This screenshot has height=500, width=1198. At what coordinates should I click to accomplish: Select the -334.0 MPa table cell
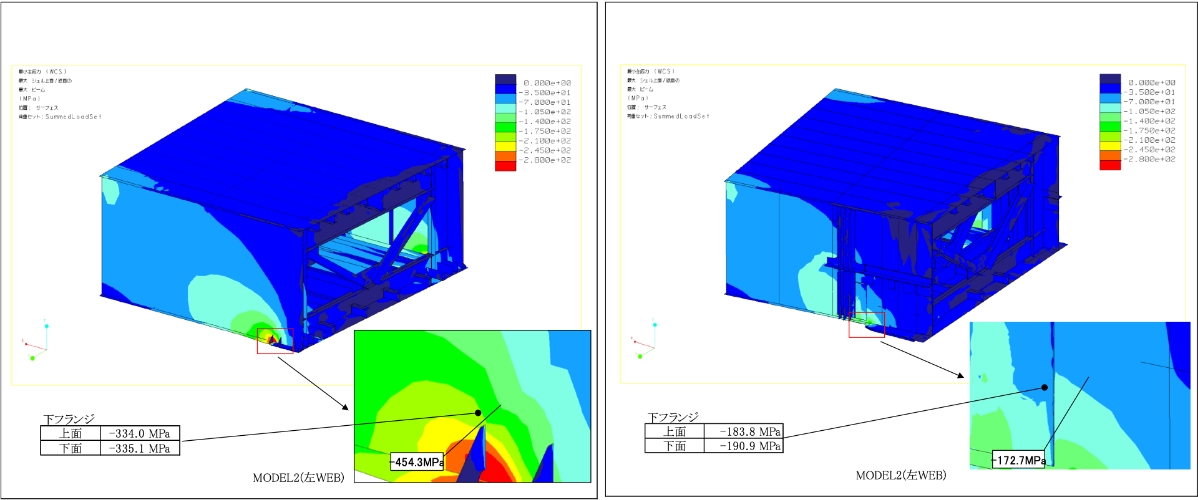pyautogui.click(x=137, y=434)
